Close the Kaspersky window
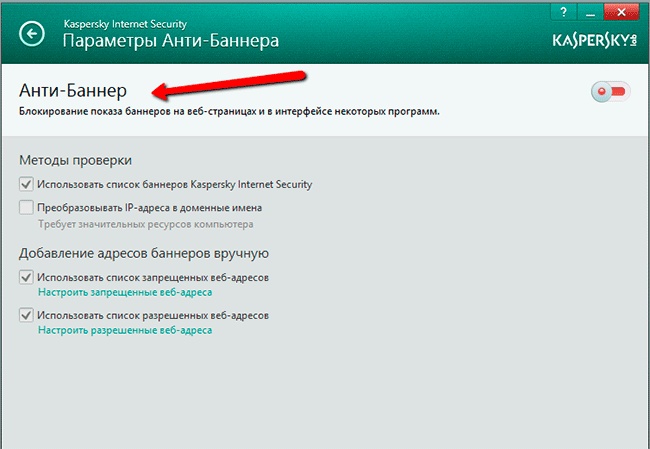Viewport: 650px width, 449px height. coord(621,12)
